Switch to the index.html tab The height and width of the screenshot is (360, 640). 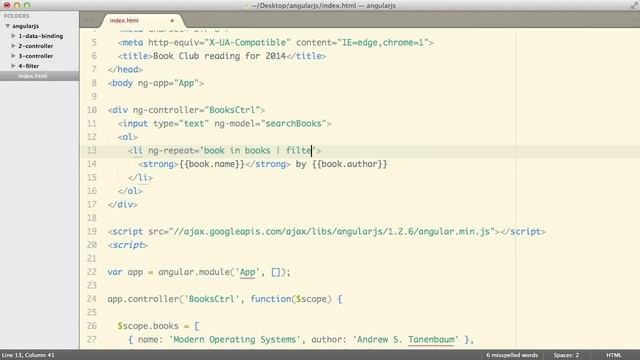tap(124, 20)
